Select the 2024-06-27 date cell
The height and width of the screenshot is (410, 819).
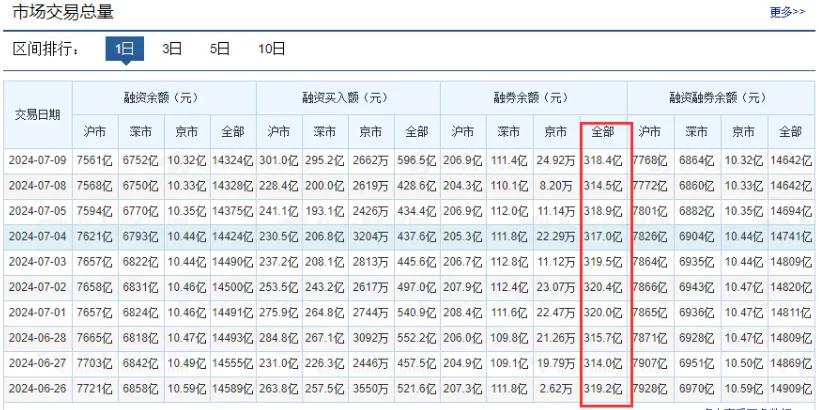tap(38, 364)
